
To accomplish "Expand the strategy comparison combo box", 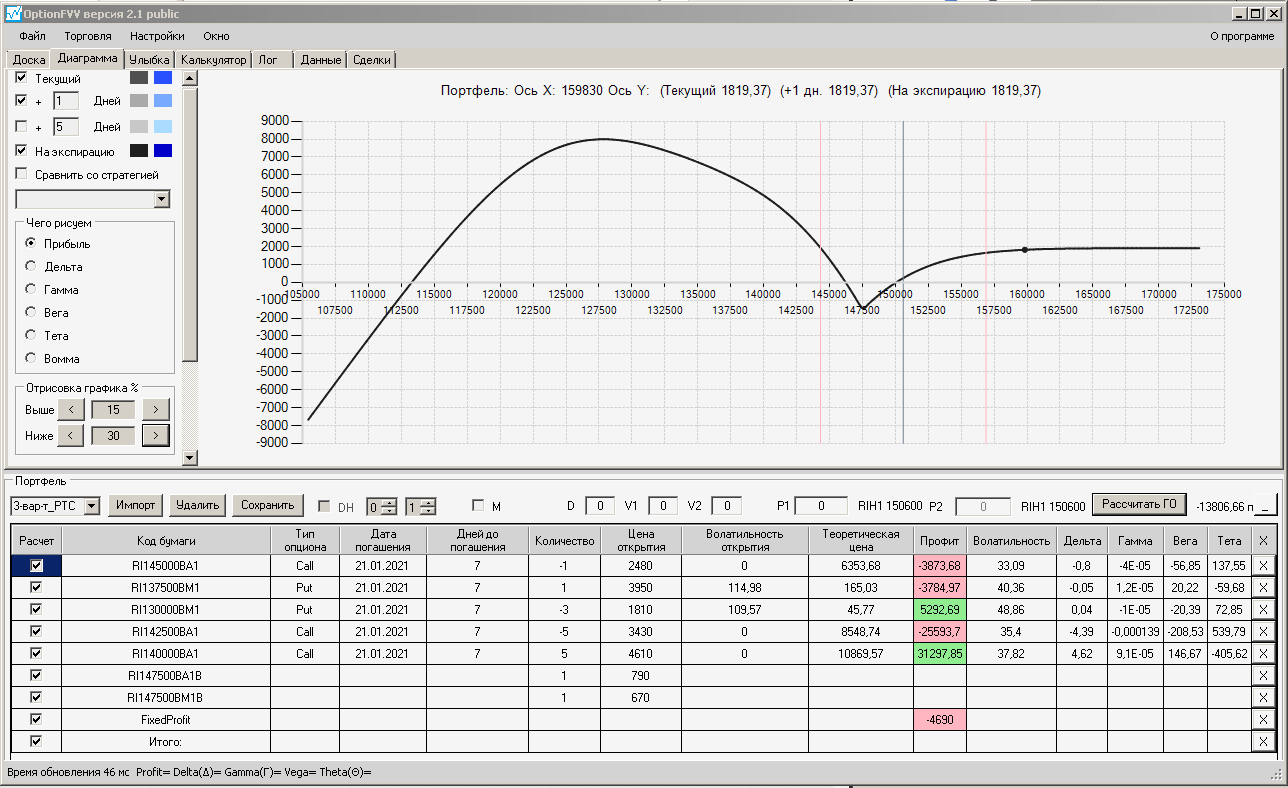I will pos(162,200).
